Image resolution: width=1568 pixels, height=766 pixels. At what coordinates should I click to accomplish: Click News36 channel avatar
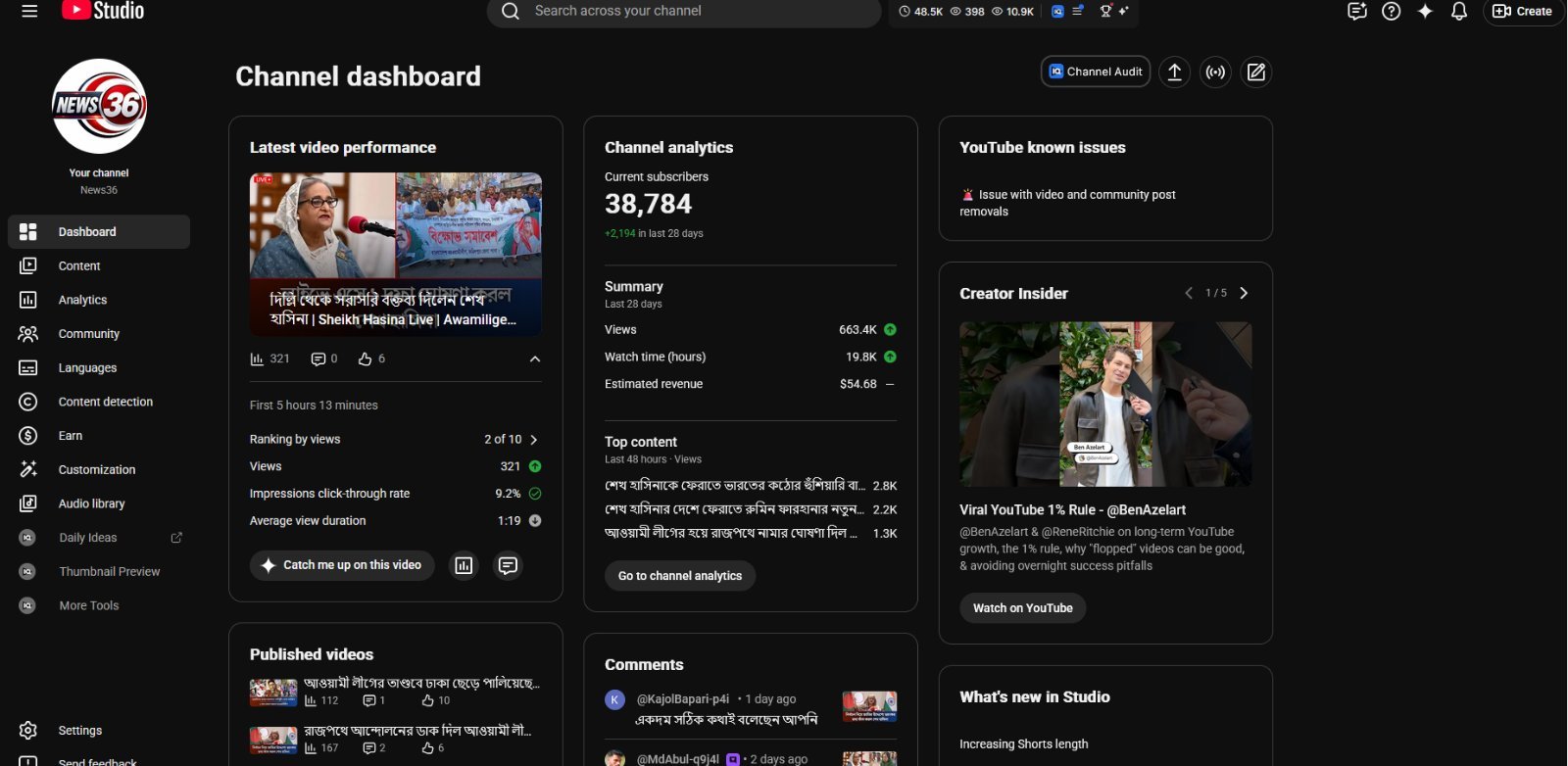pyautogui.click(x=99, y=106)
